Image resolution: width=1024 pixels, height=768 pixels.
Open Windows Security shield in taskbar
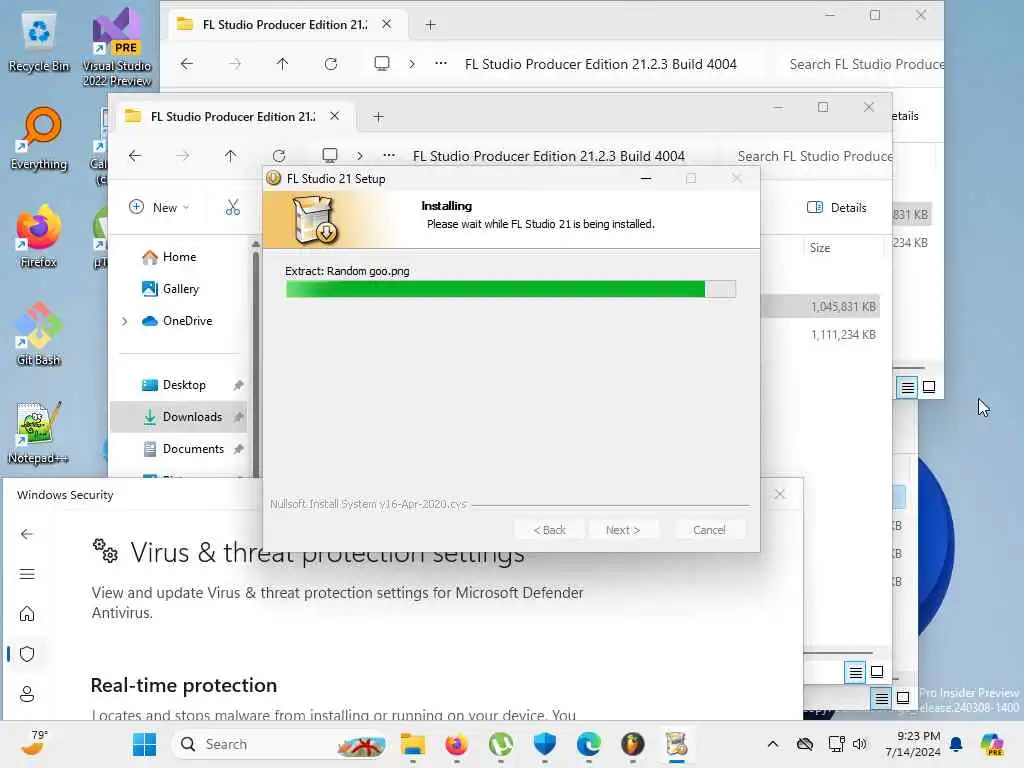pos(545,744)
